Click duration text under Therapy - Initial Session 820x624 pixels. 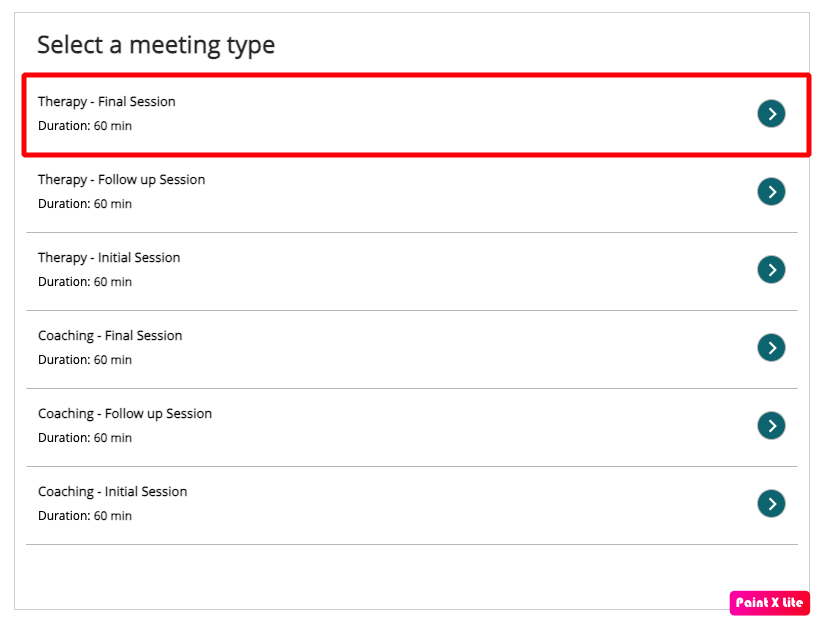[85, 282]
